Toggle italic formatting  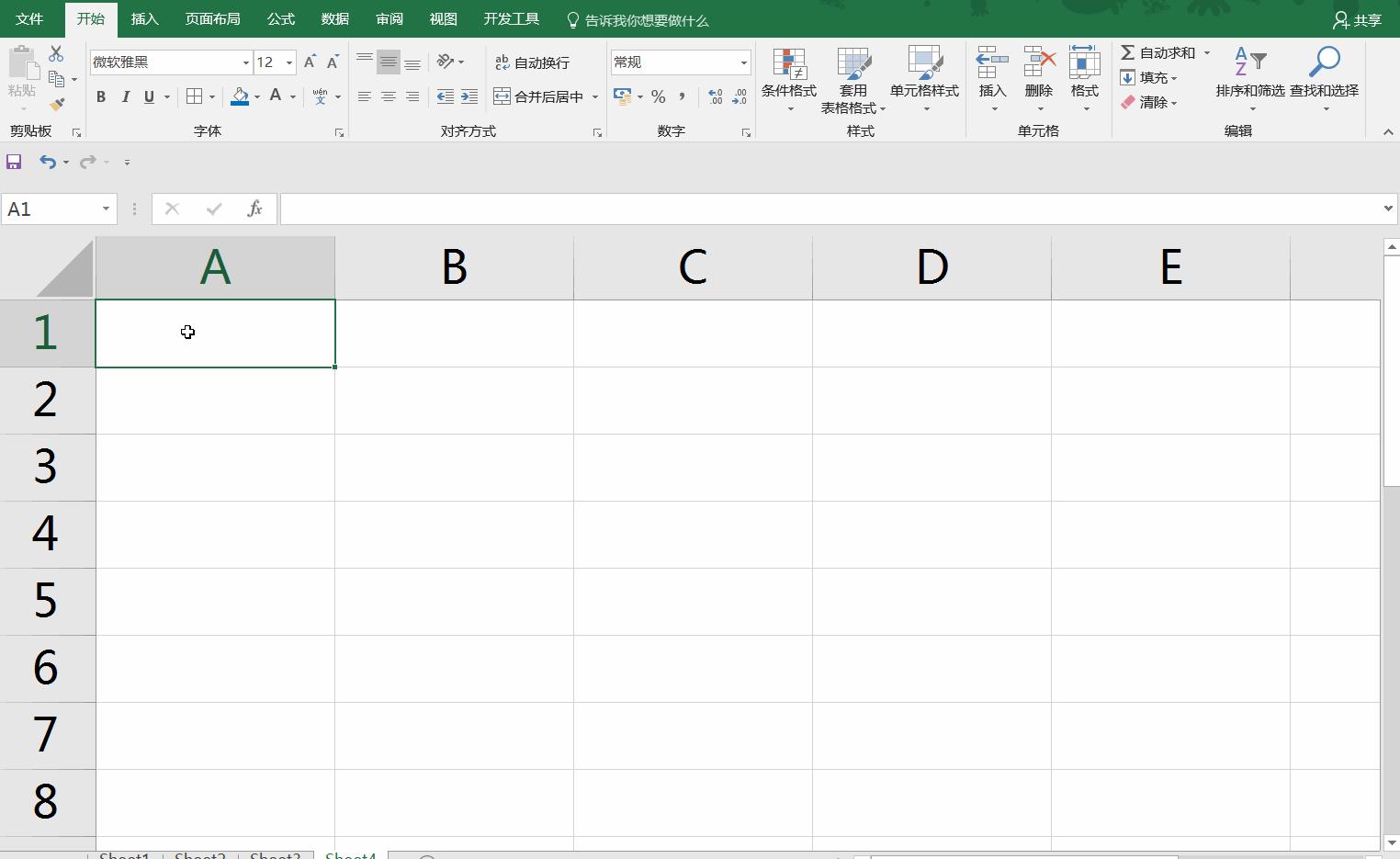tap(125, 96)
